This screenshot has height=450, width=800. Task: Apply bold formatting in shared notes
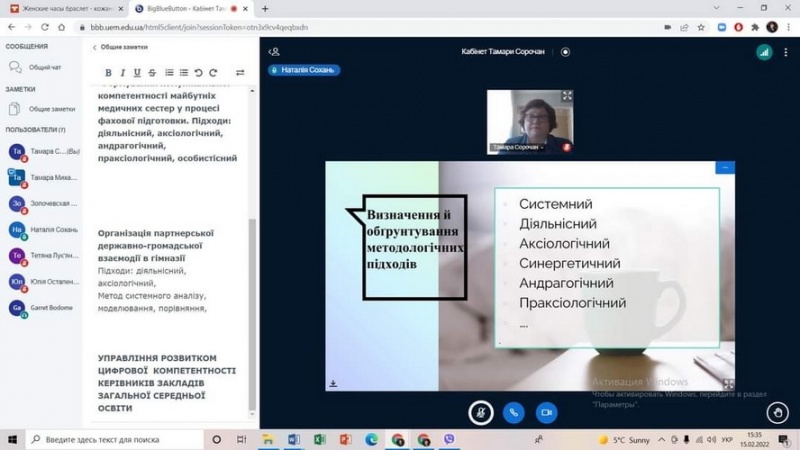[x=109, y=73]
